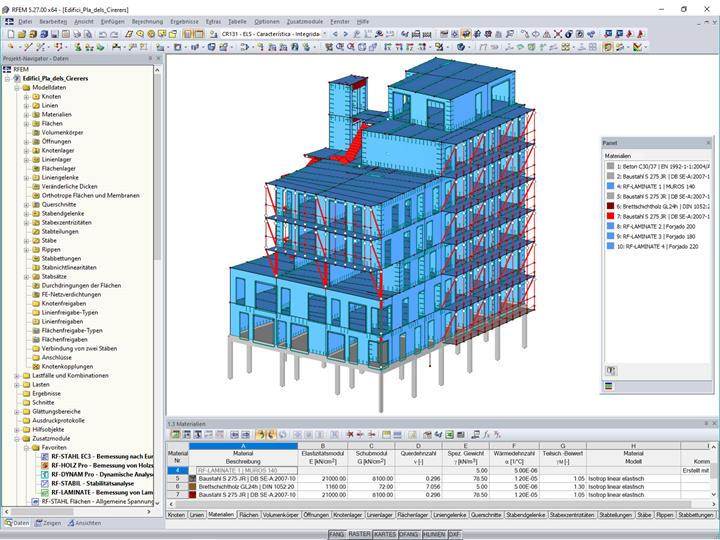
Task: Toggle the table display icon
Action: coord(199,34)
